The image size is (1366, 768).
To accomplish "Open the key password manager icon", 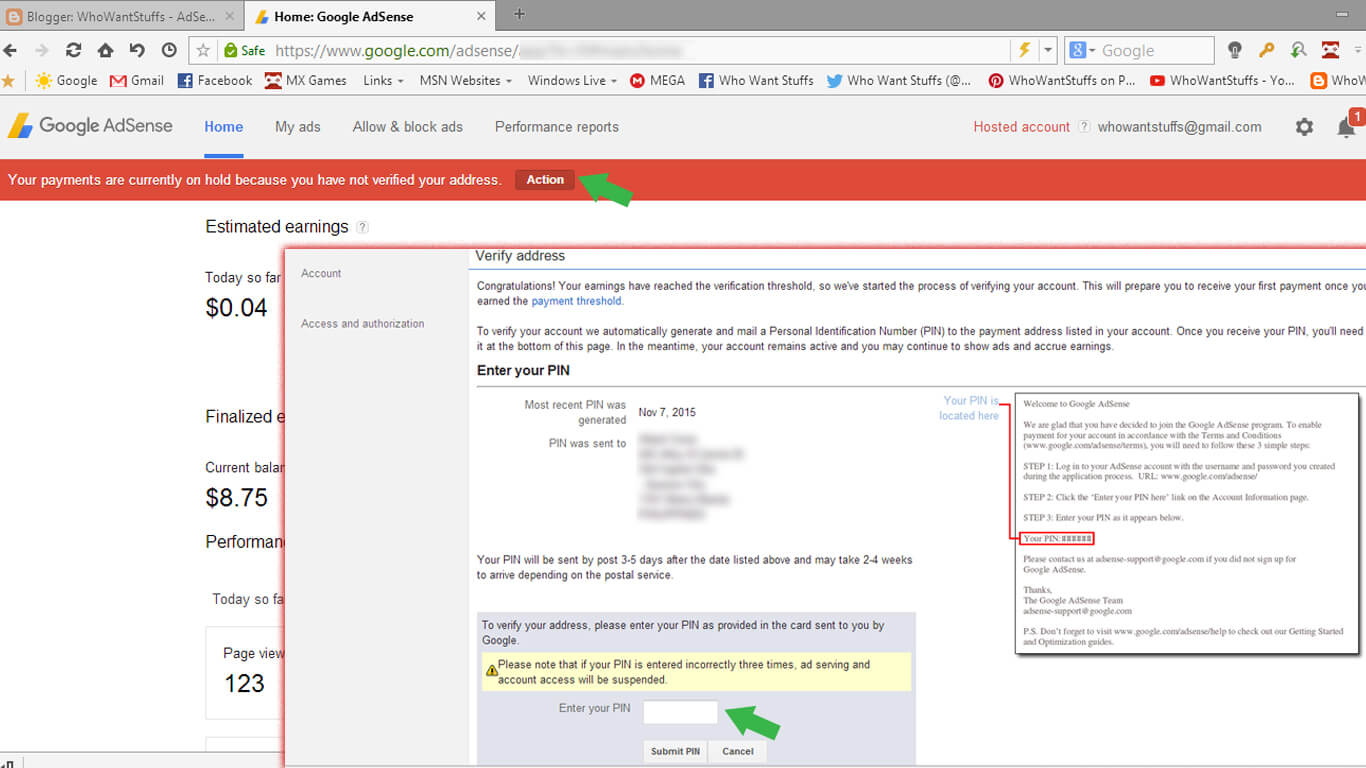I will pyautogui.click(x=1267, y=50).
